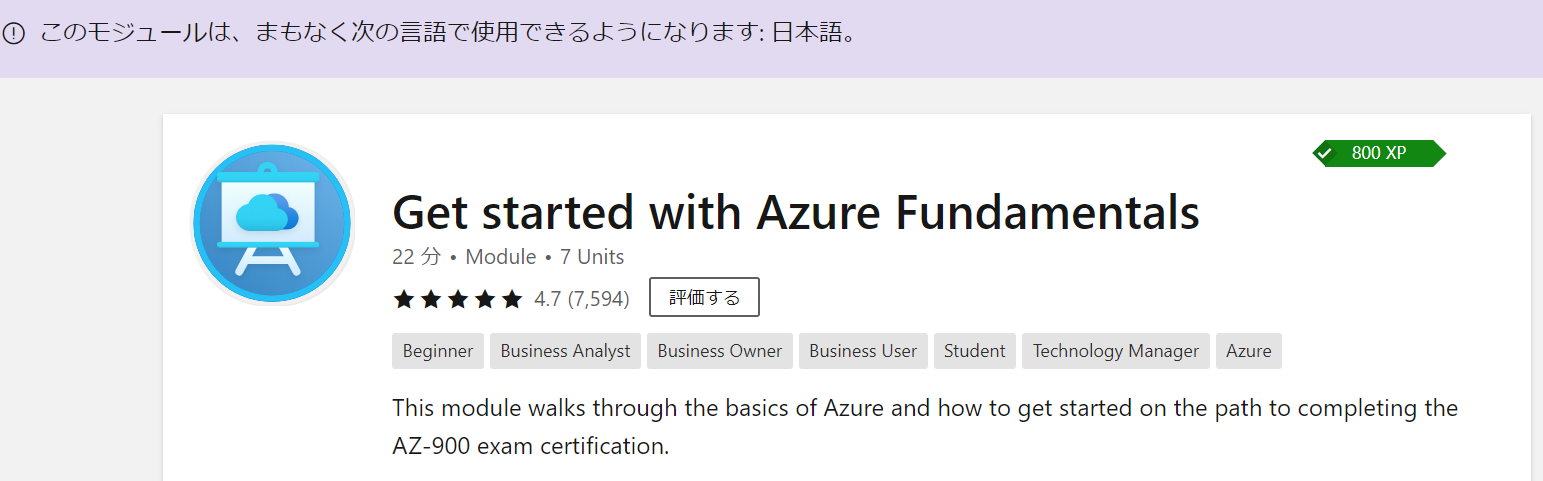1543x481 pixels.
Task: Click the green 800 XP completion badge
Action: point(1379,153)
